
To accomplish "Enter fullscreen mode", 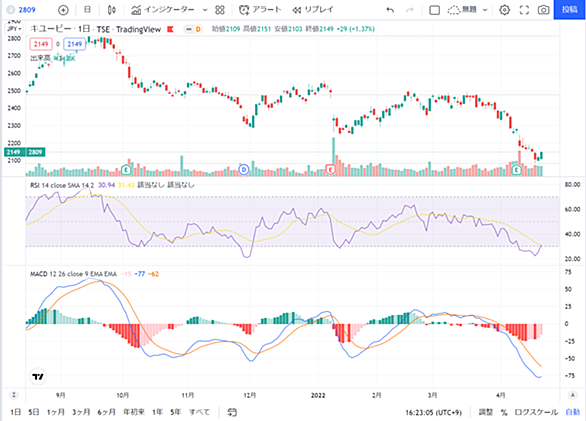I will coord(524,10).
